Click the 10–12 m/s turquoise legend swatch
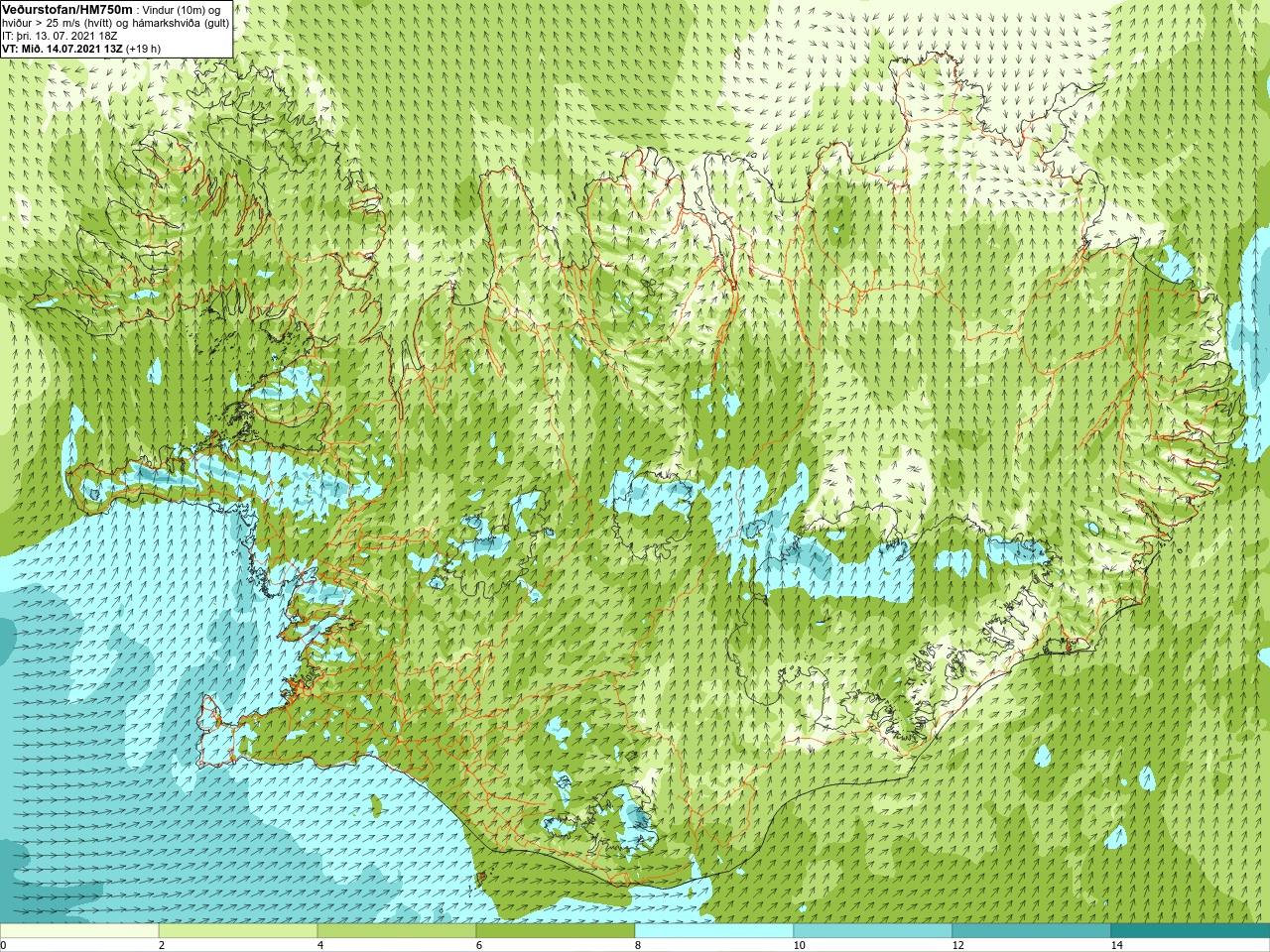The image size is (1270, 952). 873,931
